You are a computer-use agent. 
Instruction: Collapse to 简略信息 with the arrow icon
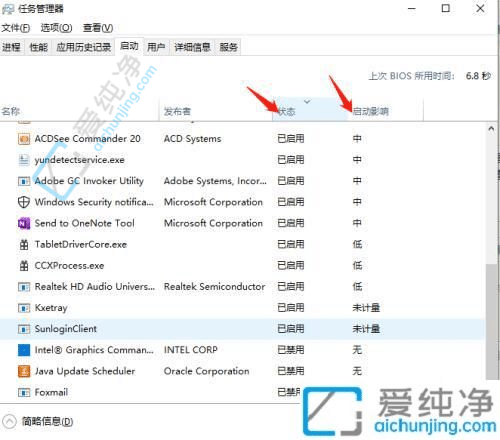click(9, 421)
